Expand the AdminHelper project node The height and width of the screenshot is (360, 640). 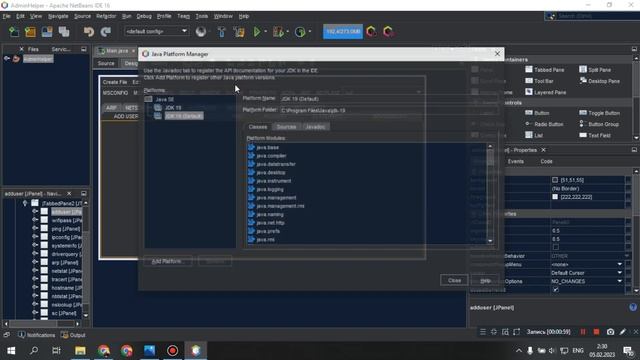tap(7, 59)
